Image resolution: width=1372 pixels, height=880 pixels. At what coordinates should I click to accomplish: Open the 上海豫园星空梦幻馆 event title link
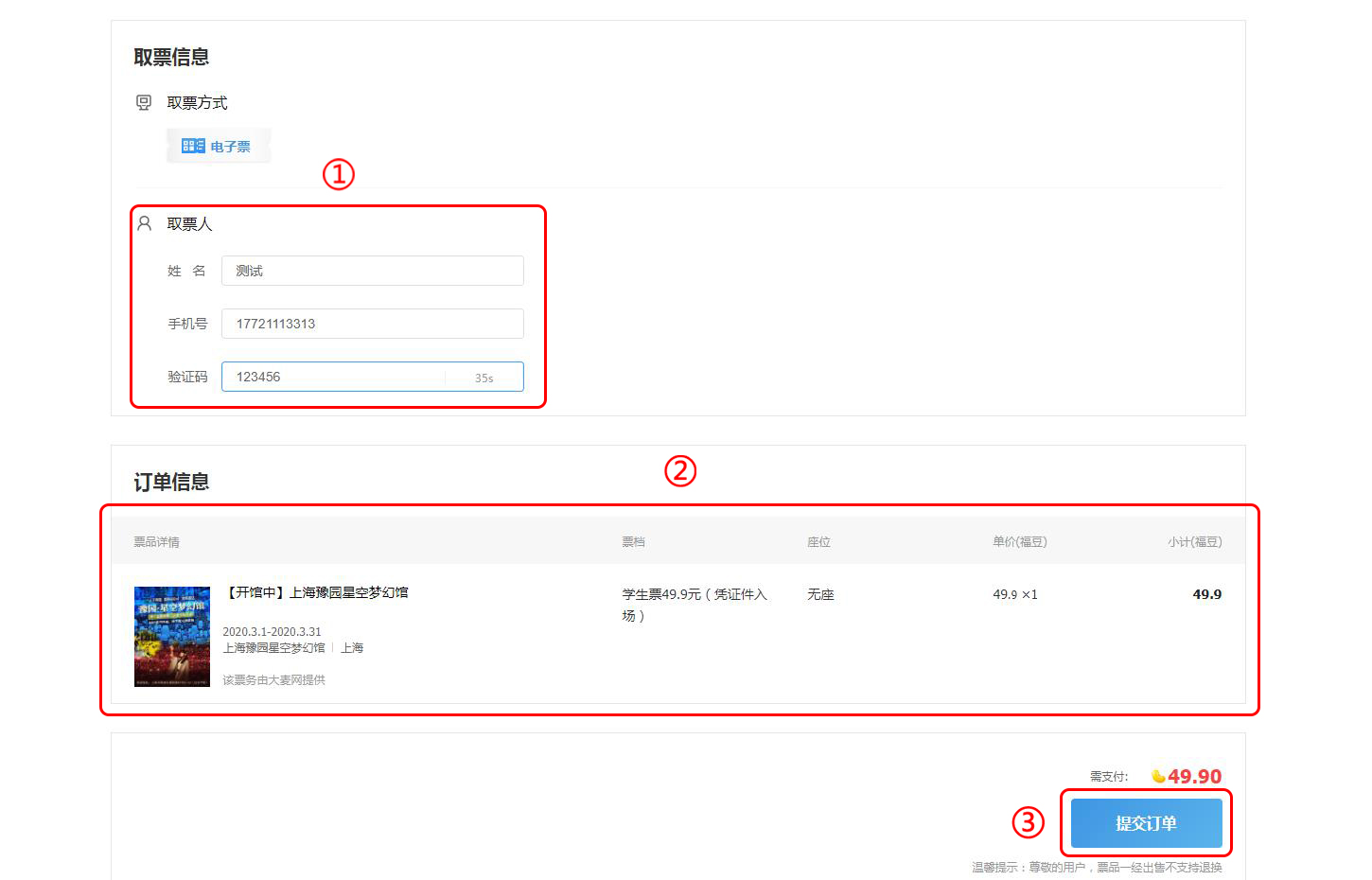coord(317,592)
